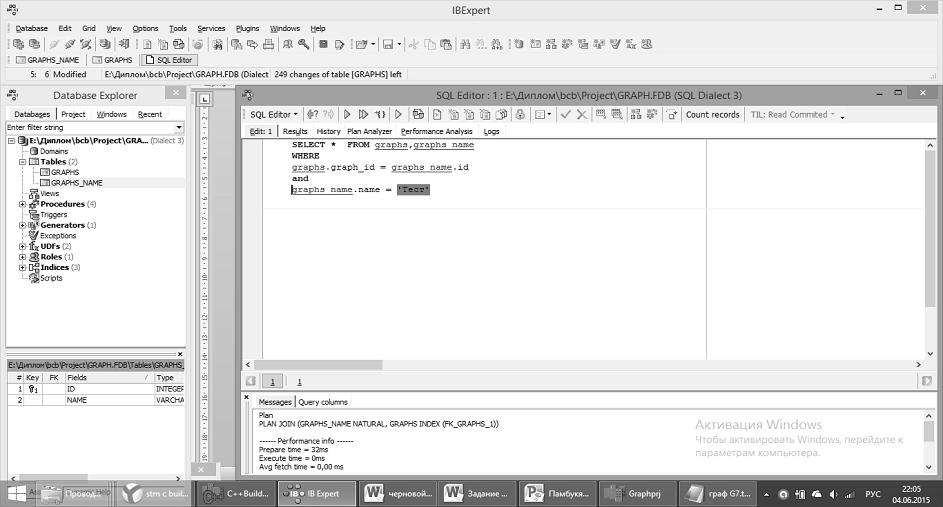Click the SQL editor horizontal scrollbar thumb
The image size is (943, 507).
coord(318,364)
